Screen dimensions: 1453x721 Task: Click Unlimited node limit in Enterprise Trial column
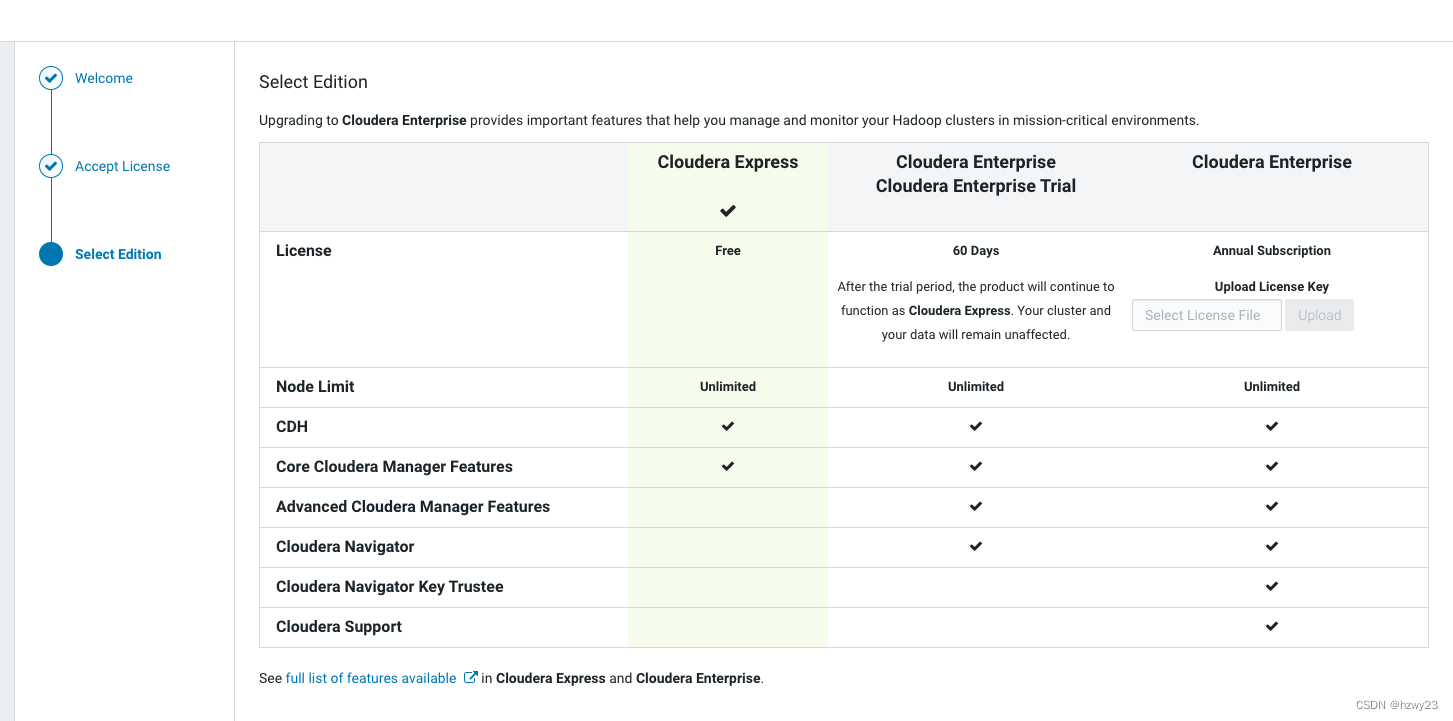[x=976, y=387]
